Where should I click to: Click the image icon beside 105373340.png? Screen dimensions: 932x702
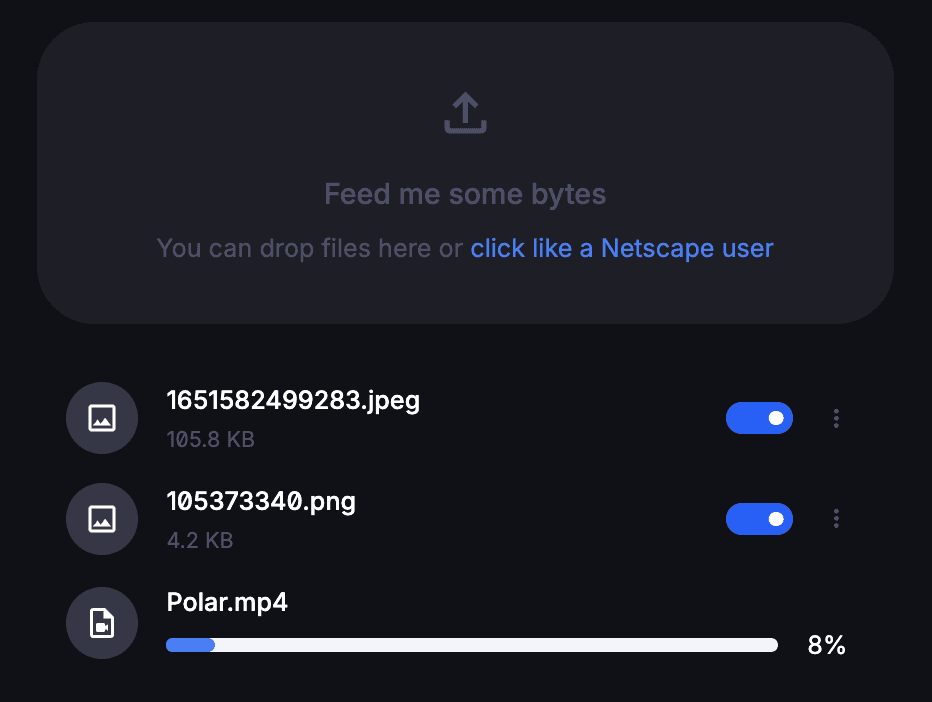102,519
